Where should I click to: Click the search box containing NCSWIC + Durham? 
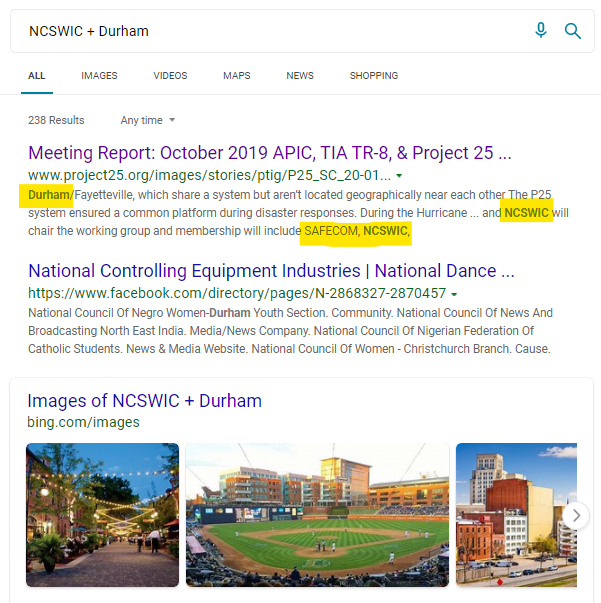point(270,31)
